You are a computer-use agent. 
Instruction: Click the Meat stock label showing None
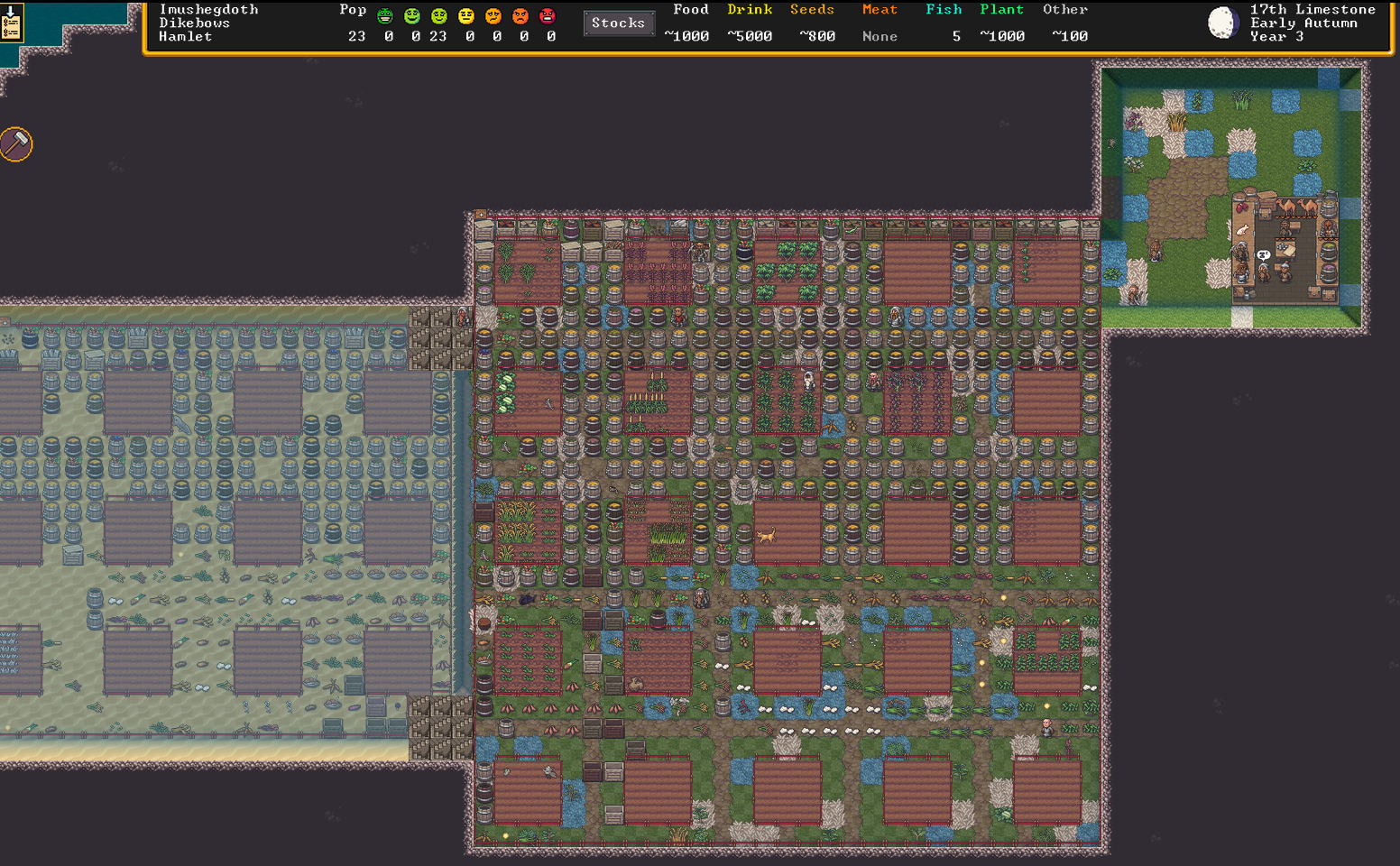pyautogui.click(x=880, y=10)
